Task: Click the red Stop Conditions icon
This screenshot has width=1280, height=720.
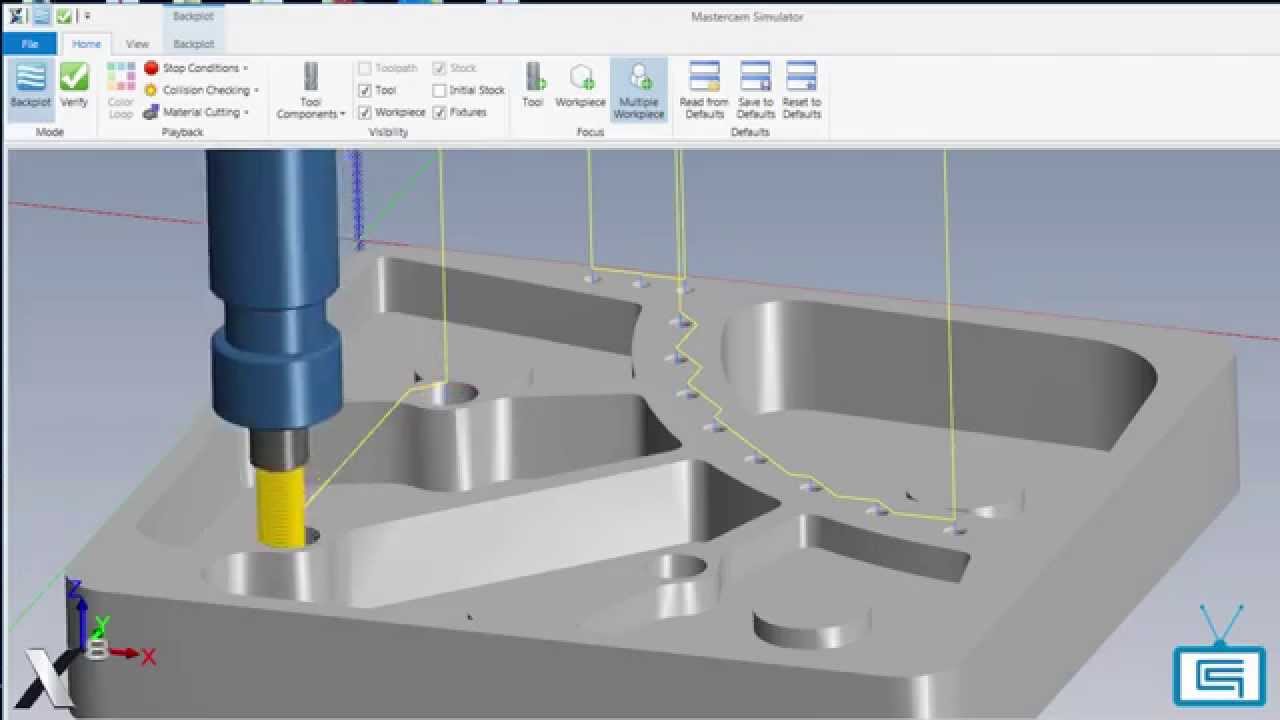Action: point(151,68)
